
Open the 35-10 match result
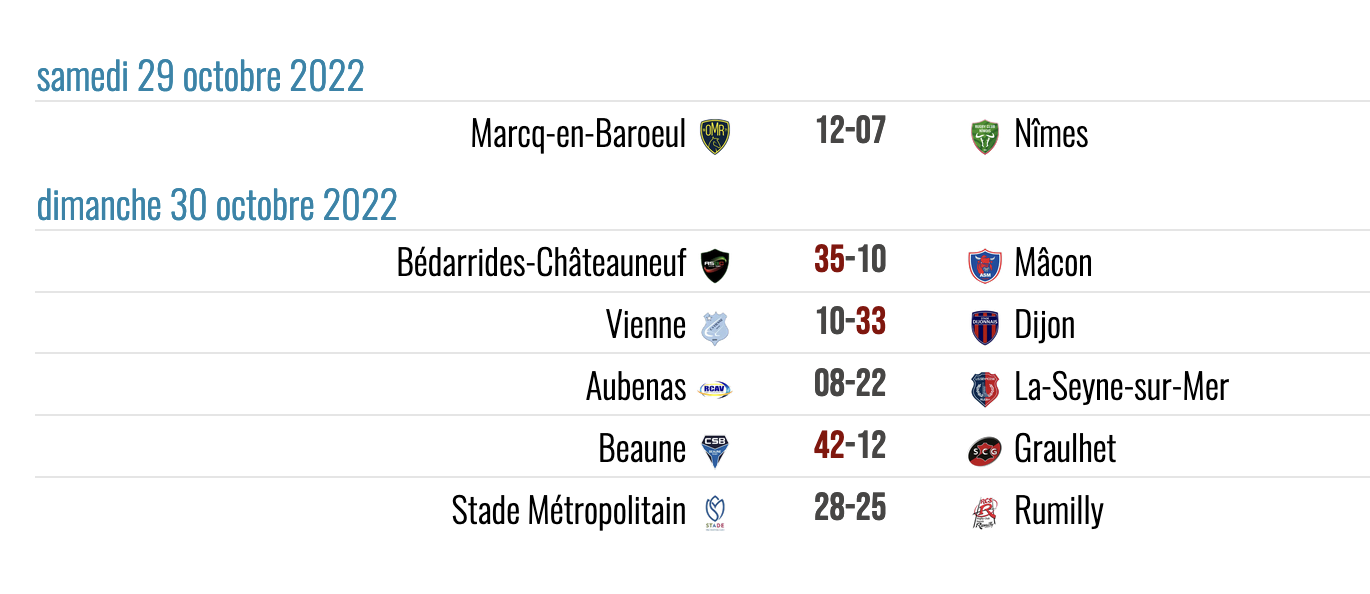(850, 259)
